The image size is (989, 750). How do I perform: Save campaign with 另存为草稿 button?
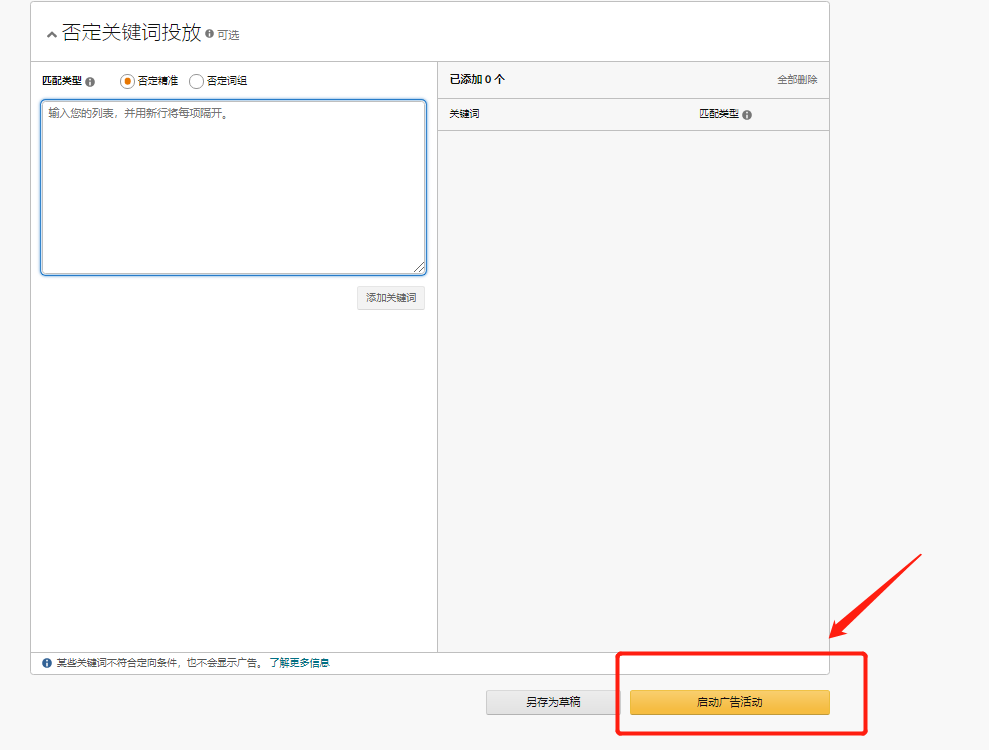pos(552,702)
